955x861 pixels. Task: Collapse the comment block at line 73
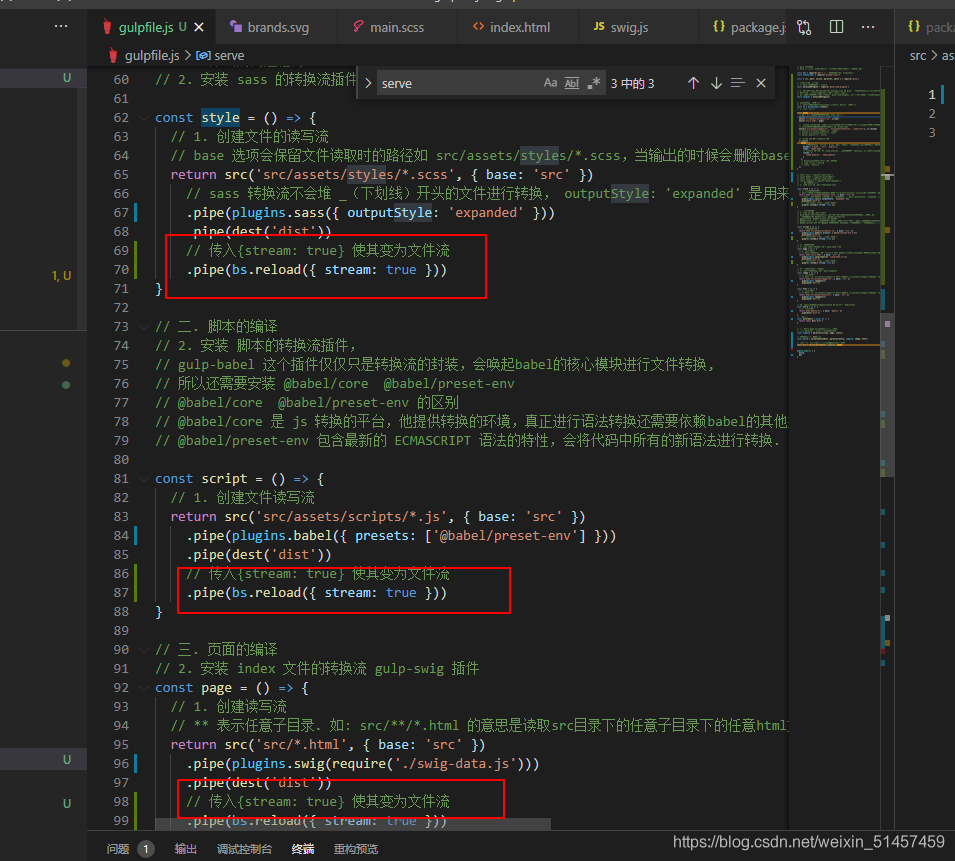click(144, 326)
